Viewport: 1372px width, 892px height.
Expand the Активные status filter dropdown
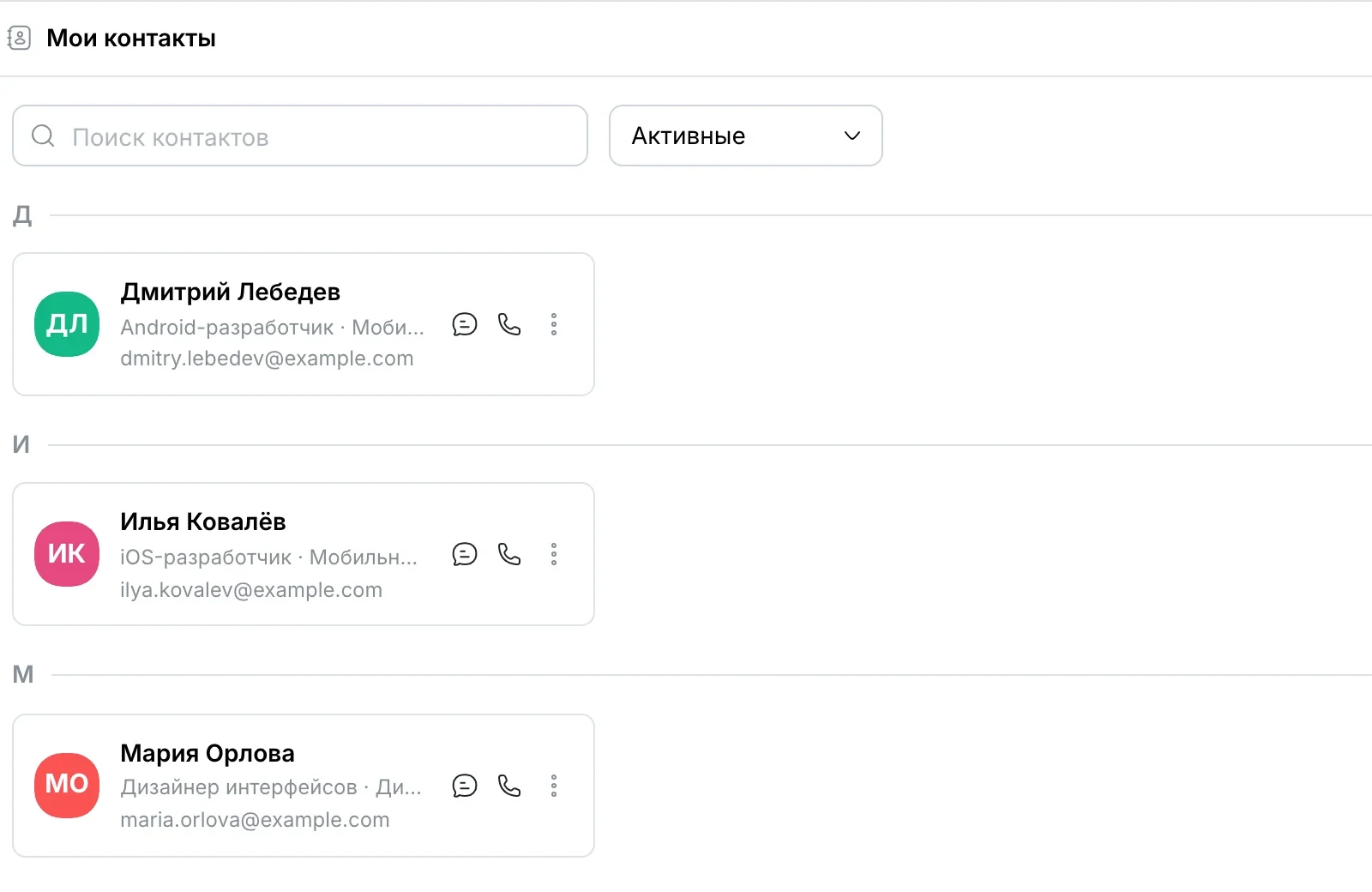tap(746, 136)
